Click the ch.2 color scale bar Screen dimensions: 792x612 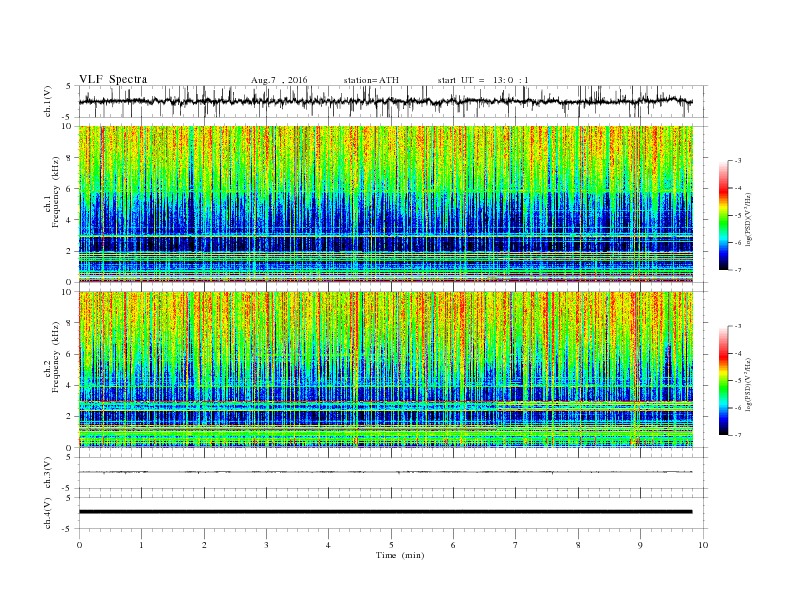point(723,381)
